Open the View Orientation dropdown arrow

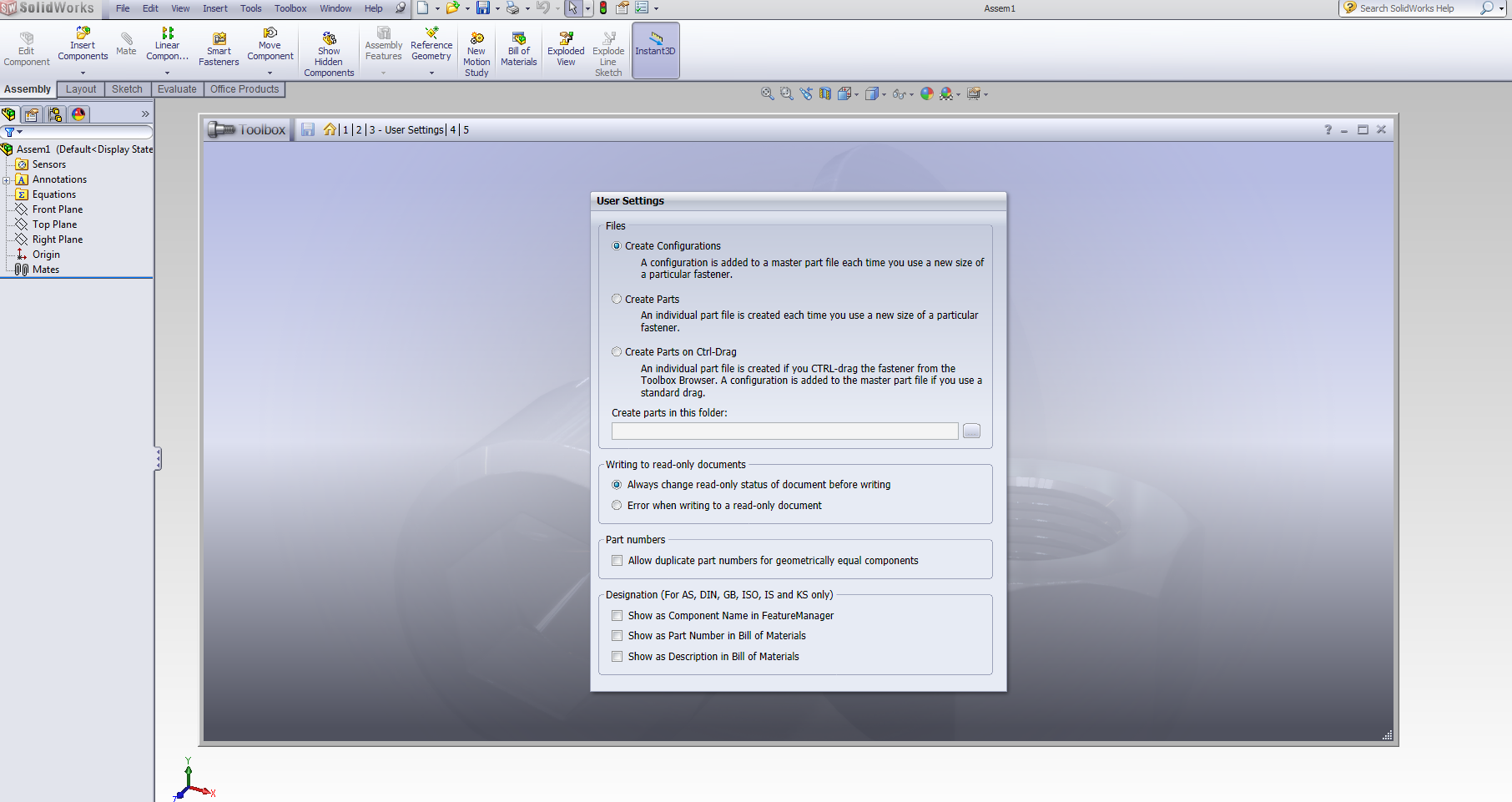(857, 94)
